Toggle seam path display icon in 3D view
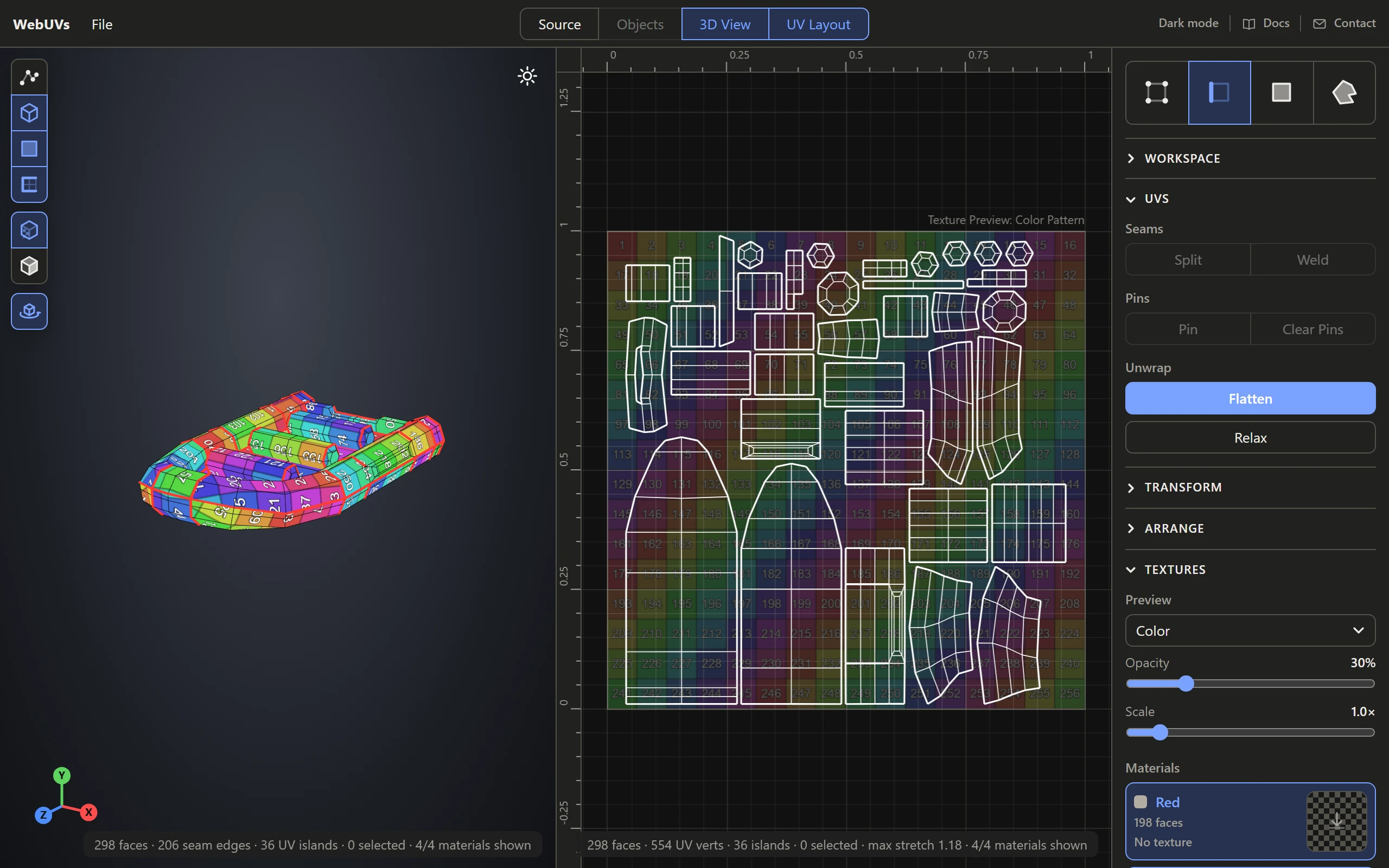The height and width of the screenshot is (868, 1389). pos(29,77)
